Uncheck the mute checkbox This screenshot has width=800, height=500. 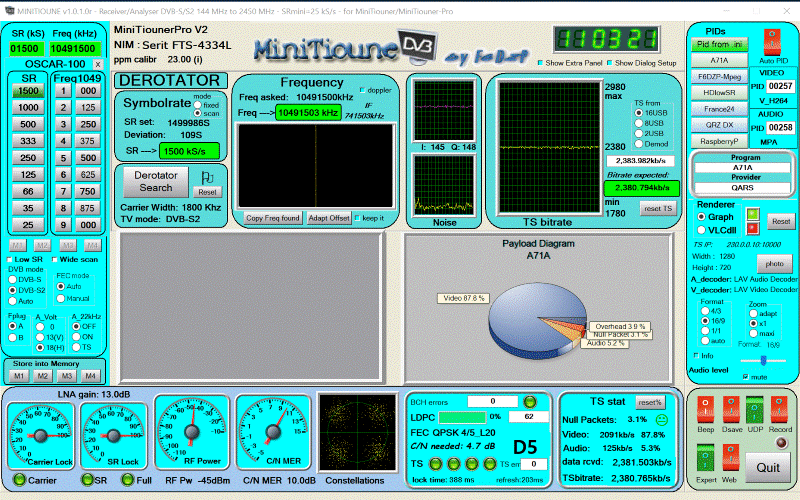745,377
